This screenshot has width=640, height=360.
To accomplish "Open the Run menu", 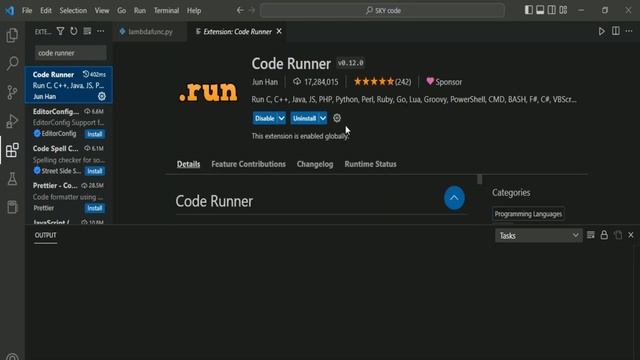I will (x=140, y=10).
